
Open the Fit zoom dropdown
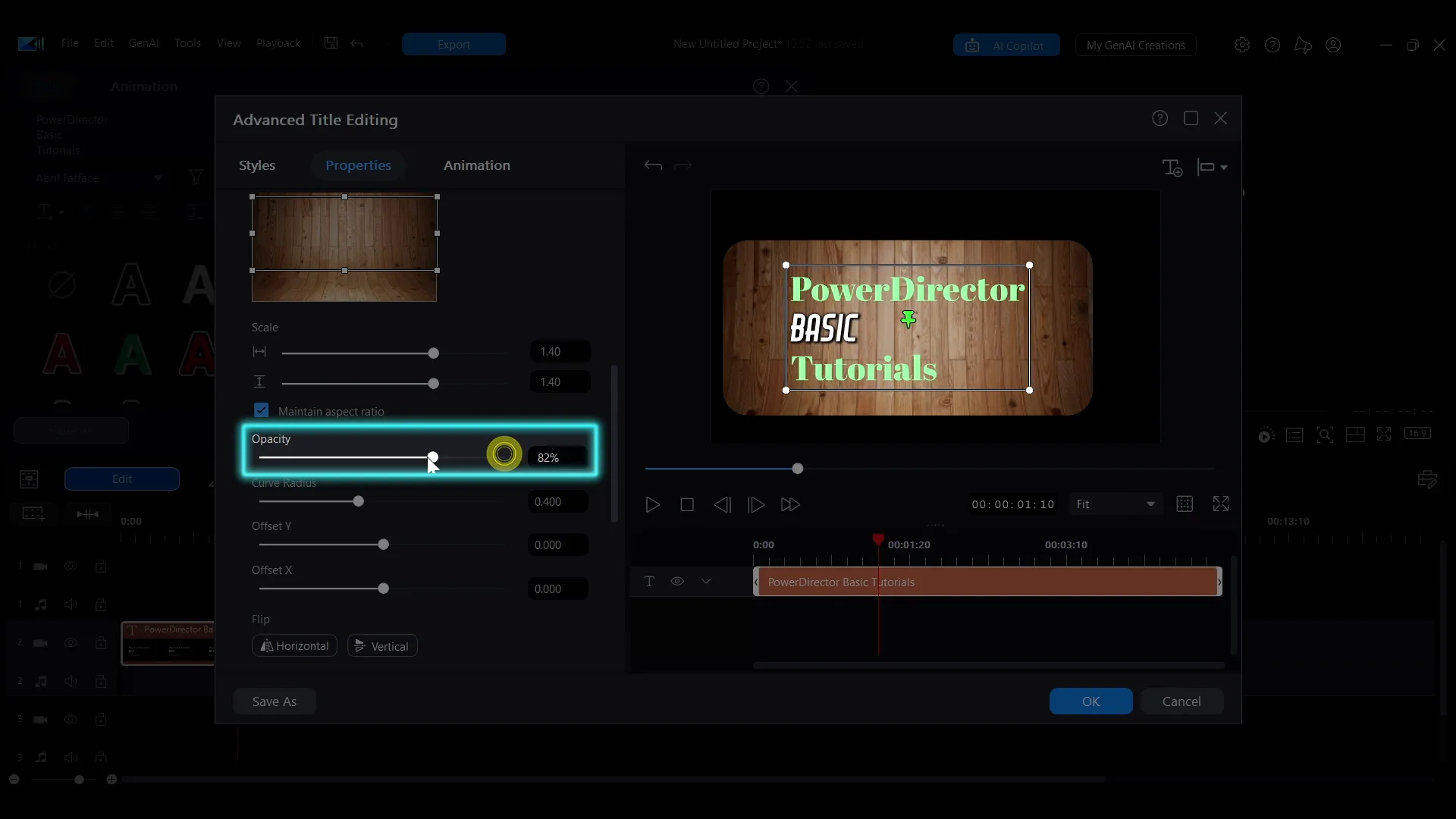pyautogui.click(x=1116, y=504)
